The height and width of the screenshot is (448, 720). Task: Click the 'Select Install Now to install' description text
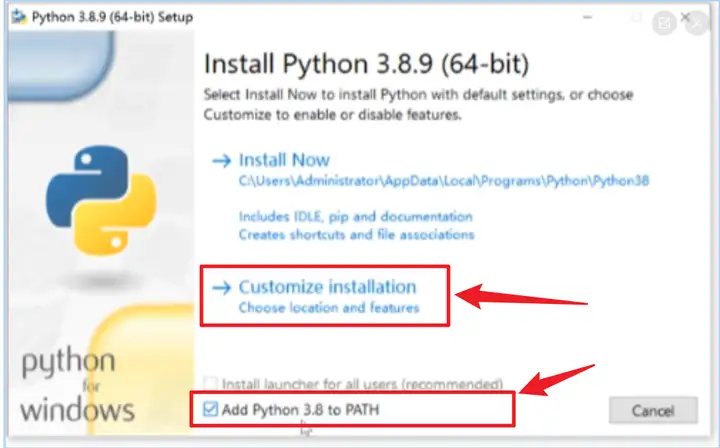point(418,104)
